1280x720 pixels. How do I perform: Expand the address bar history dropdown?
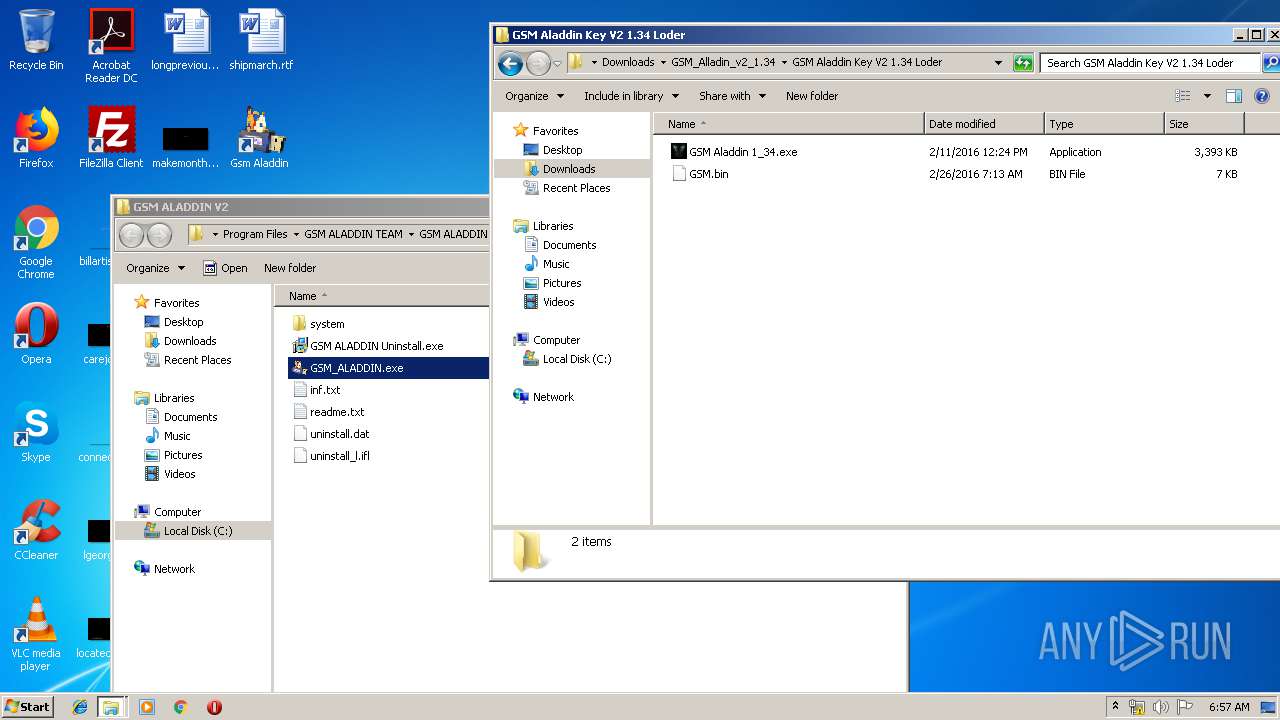[x=998, y=63]
